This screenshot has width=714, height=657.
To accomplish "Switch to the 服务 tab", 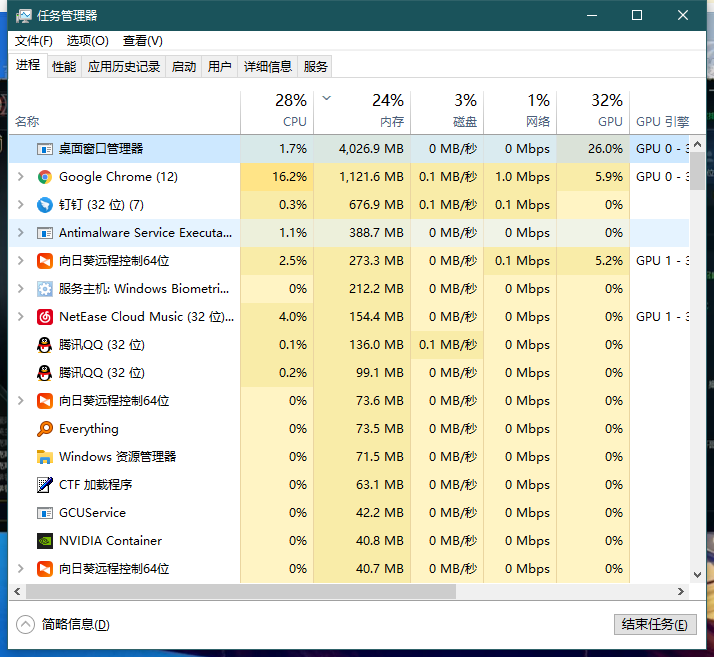I will tap(316, 67).
